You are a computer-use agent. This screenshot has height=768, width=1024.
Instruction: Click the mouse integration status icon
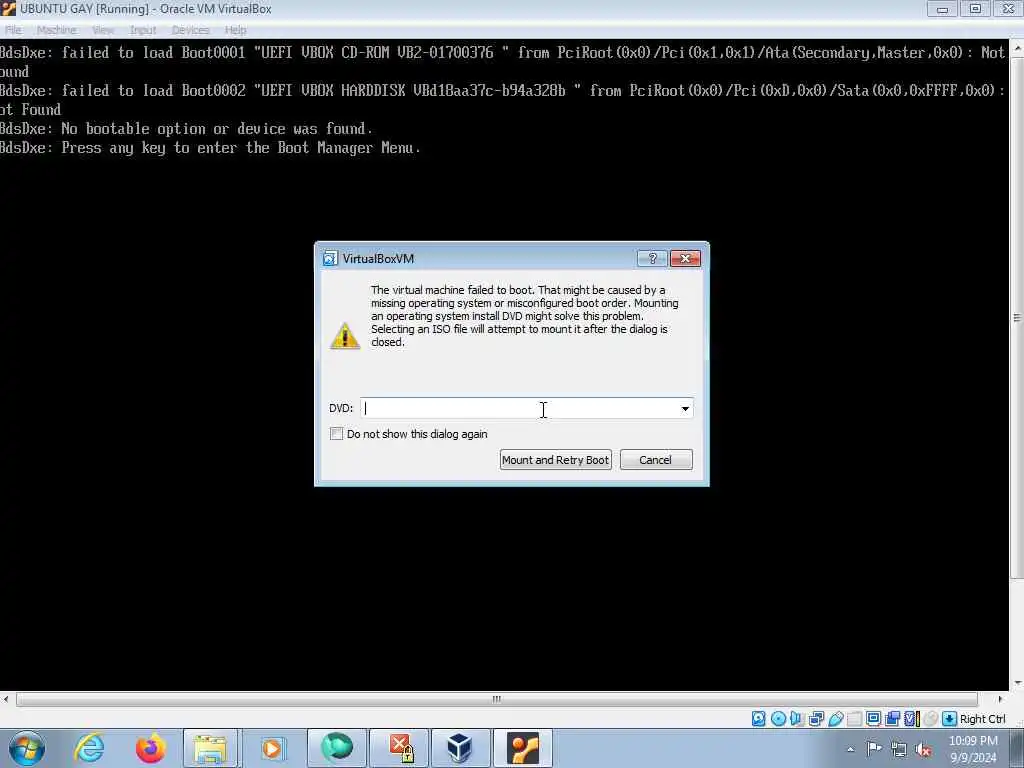coord(931,719)
